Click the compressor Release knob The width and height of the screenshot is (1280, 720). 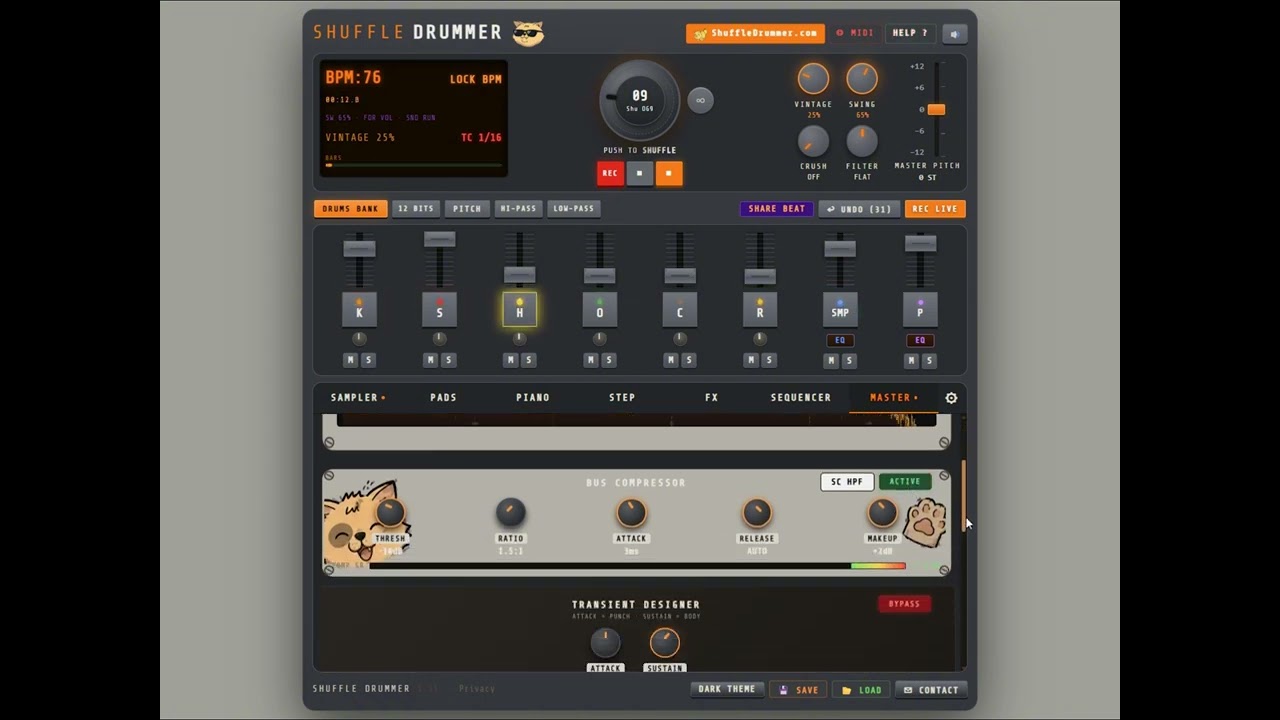click(x=757, y=513)
